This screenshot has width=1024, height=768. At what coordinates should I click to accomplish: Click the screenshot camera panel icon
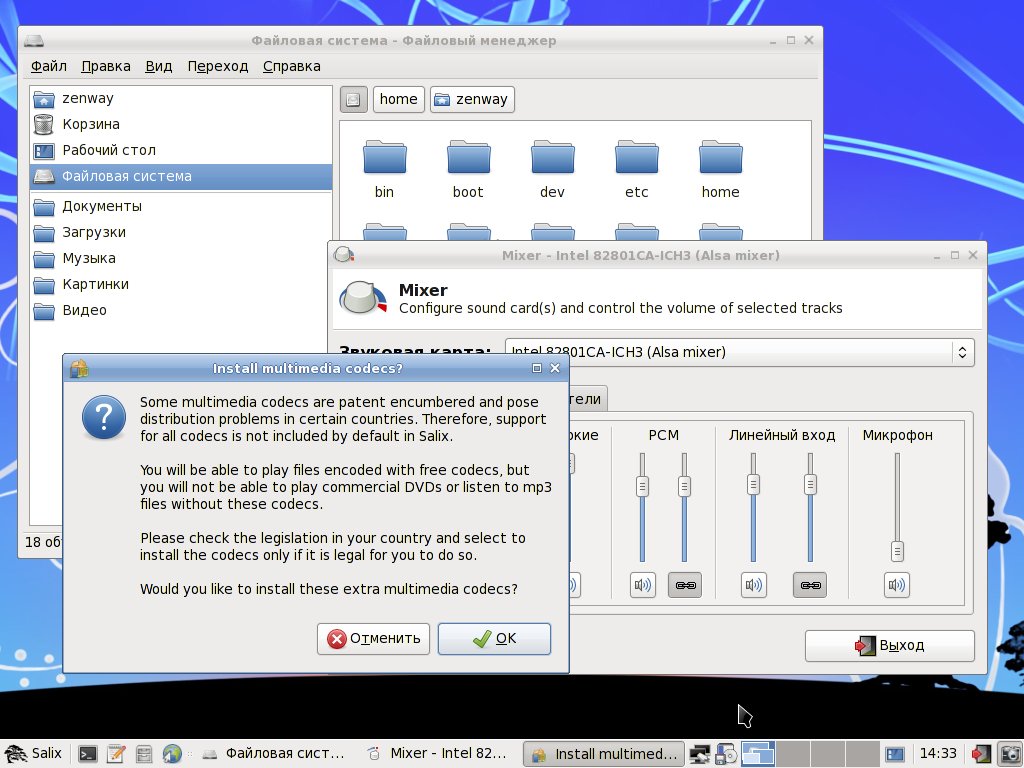tap(1010, 754)
